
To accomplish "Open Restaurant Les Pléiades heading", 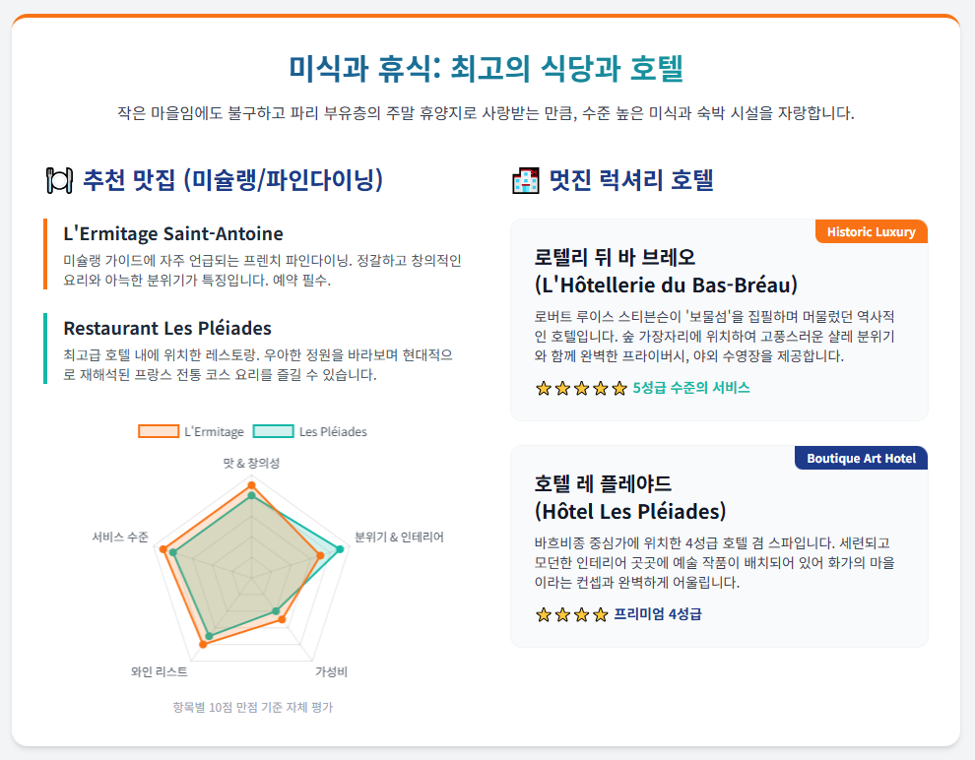I will (x=168, y=328).
